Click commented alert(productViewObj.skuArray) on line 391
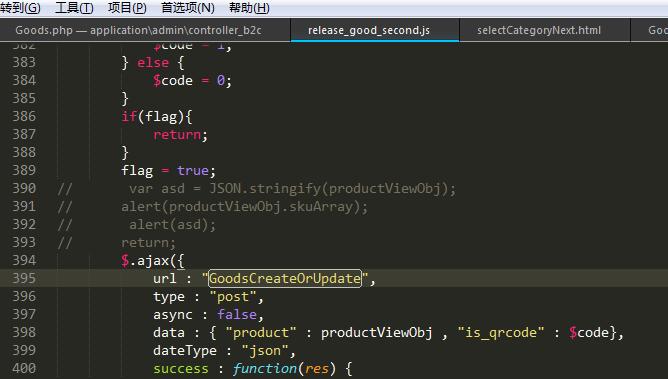 pos(244,207)
